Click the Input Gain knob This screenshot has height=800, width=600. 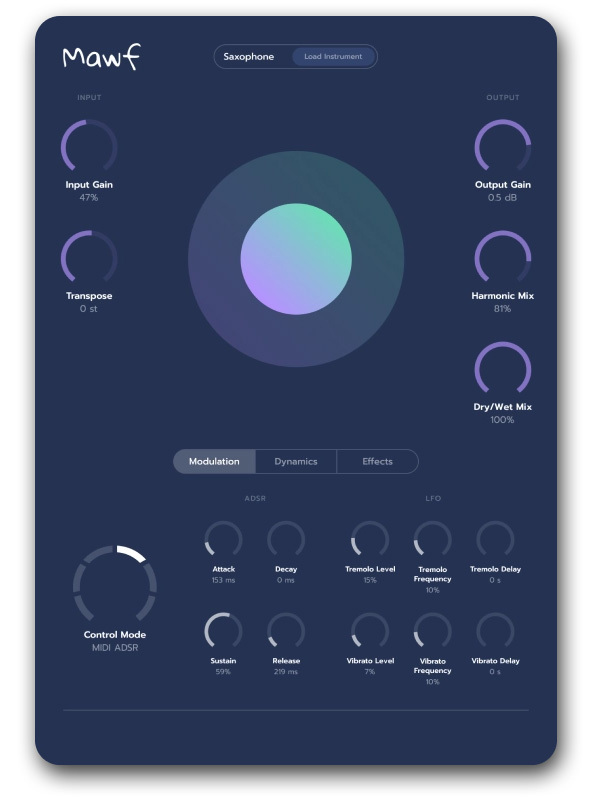[88, 147]
